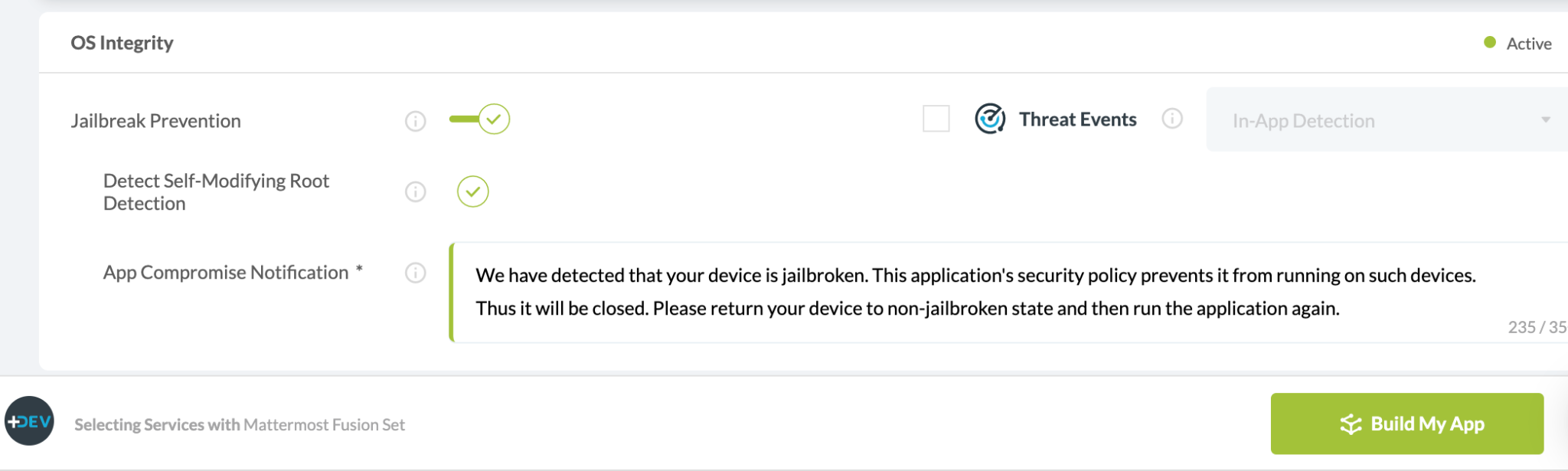Click the Detect Self-Modifying Root Detection info icon

(x=415, y=191)
